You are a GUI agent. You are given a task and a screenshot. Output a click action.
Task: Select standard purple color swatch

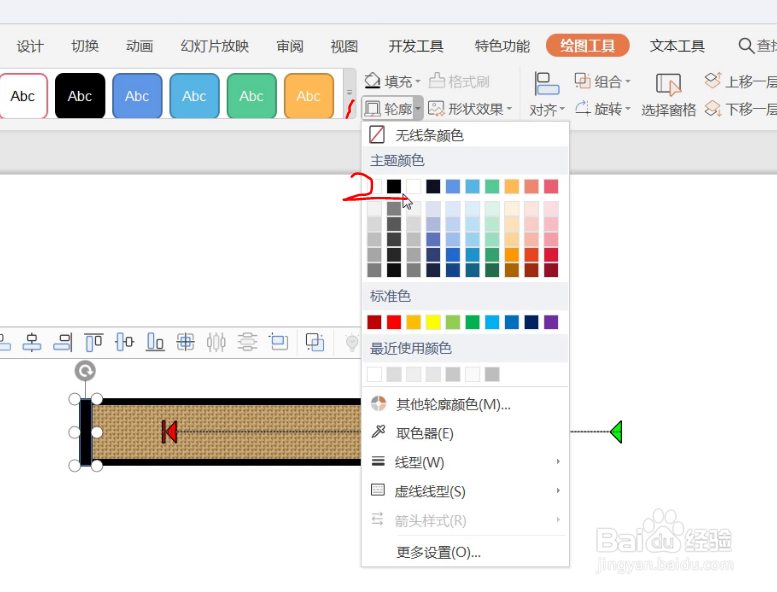click(x=551, y=322)
